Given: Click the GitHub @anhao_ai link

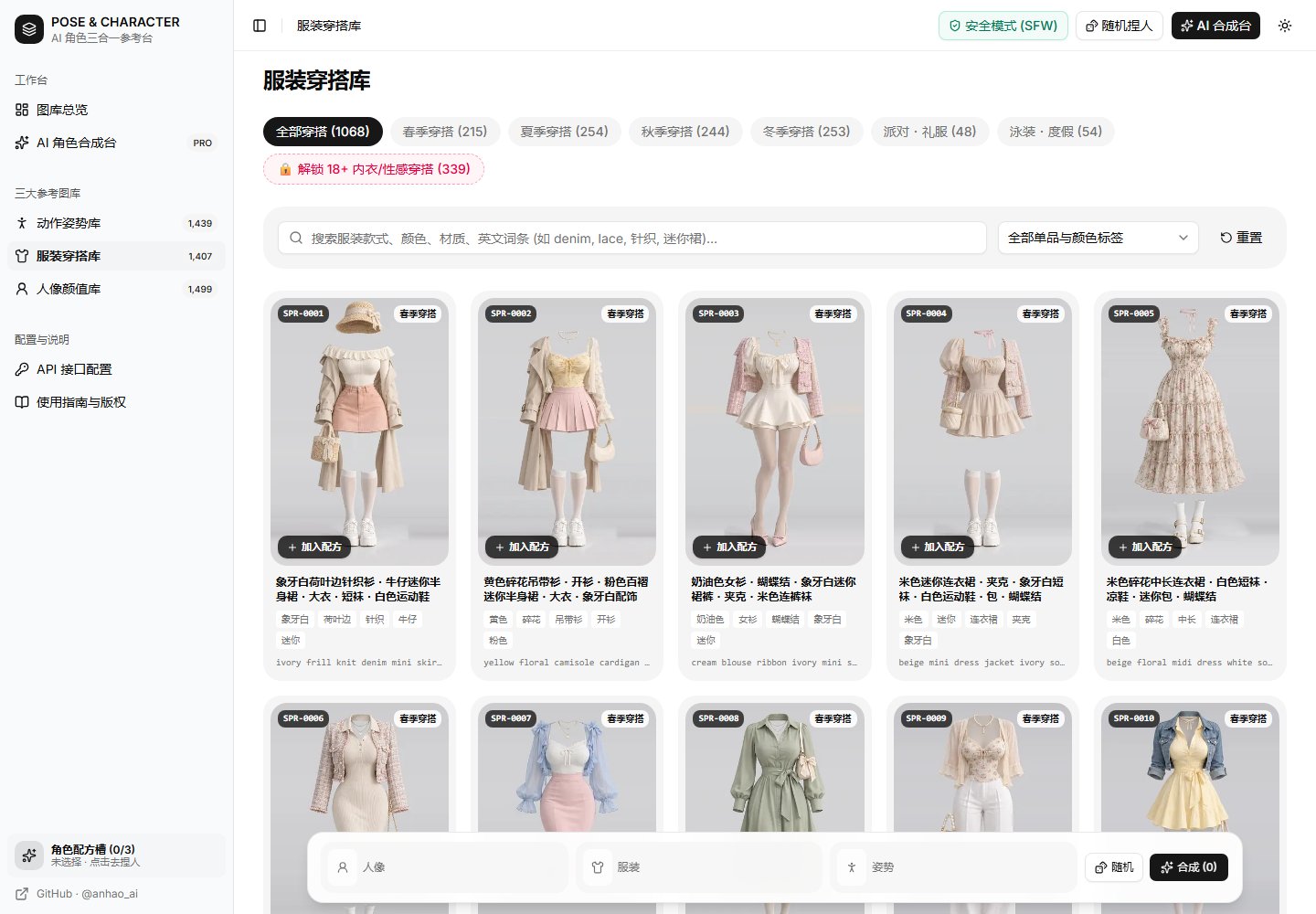Looking at the screenshot, I should 78,894.
